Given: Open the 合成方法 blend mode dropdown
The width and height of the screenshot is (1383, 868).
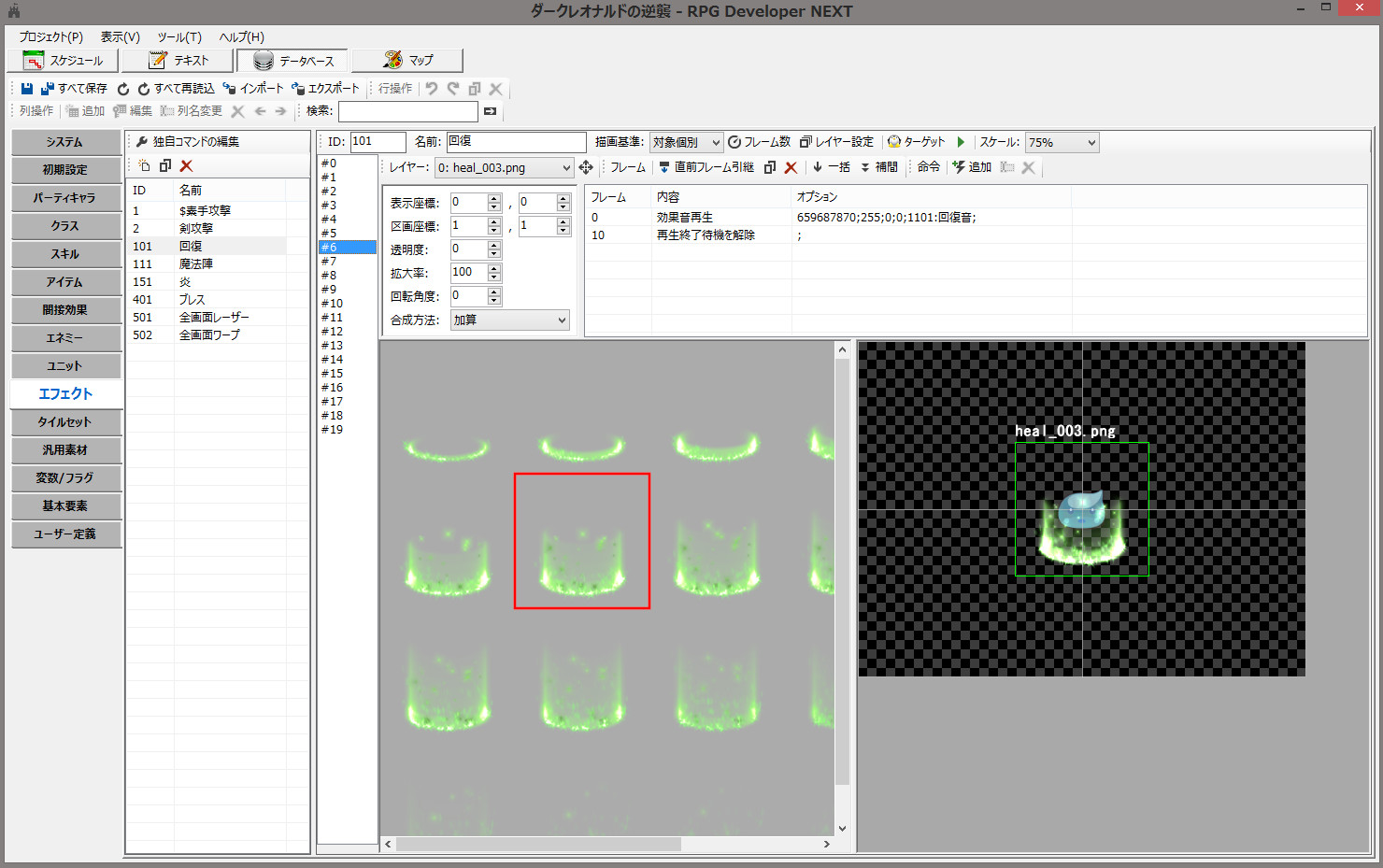Looking at the screenshot, I should pyautogui.click(x=562, y=320).
